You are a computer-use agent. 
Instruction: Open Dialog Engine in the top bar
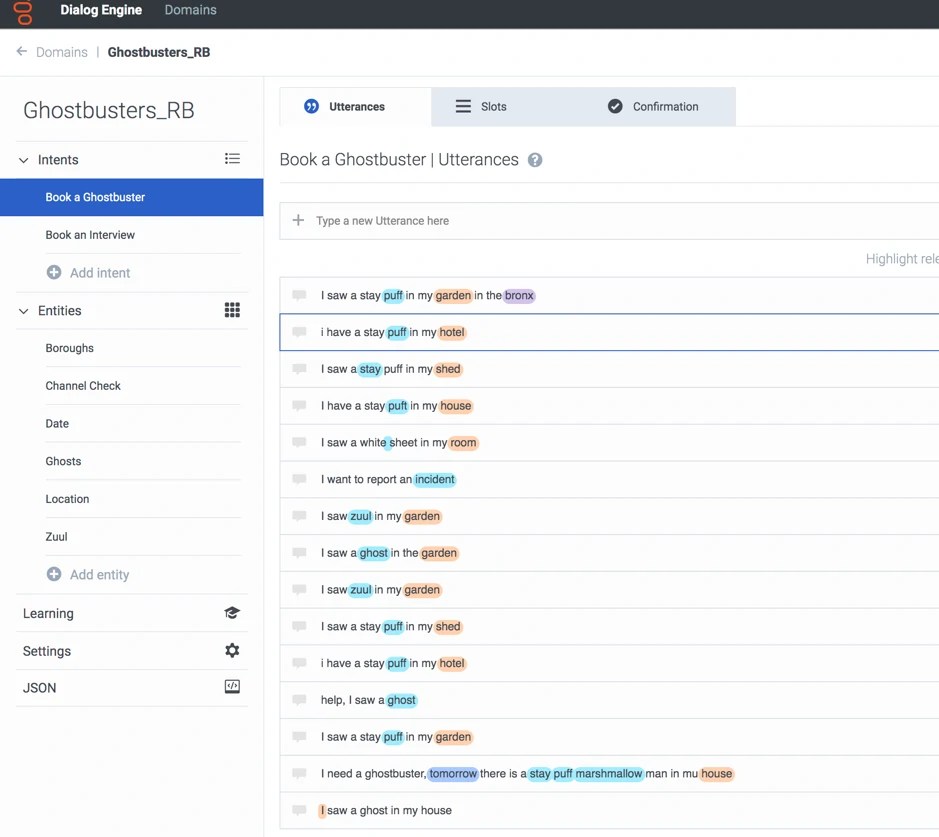tap(101, 10)
